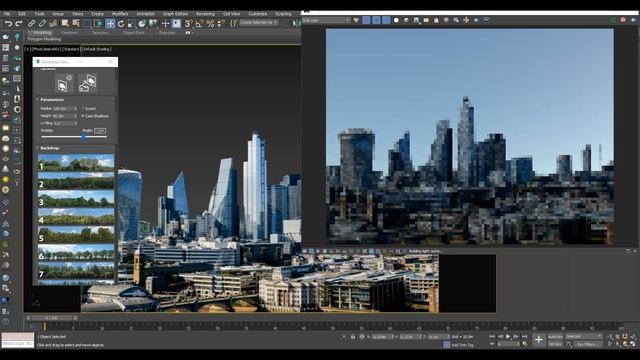The image size is (640, 360).
Task: Open the Rendering menu
Action: (x=205, y=14)
